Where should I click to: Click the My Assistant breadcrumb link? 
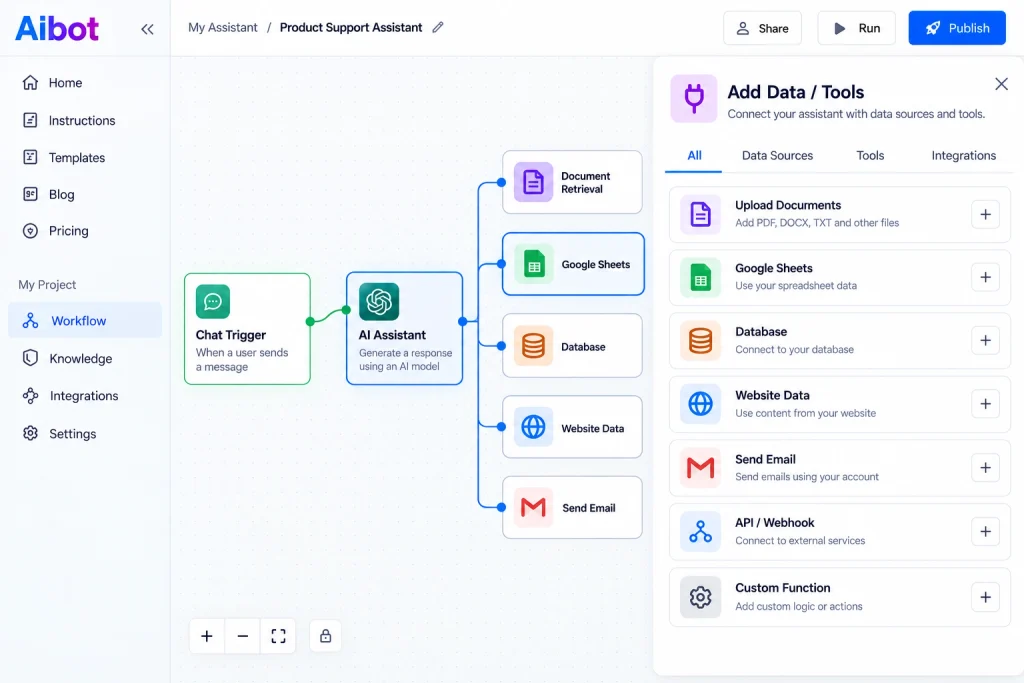[x=223, y=27]
